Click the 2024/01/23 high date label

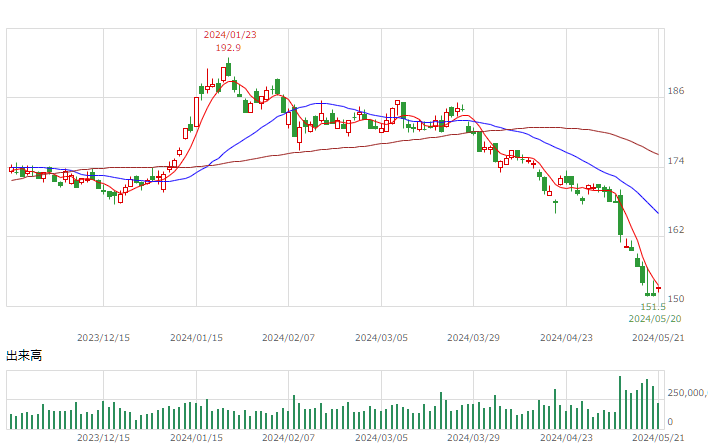[x=230, y=35]
